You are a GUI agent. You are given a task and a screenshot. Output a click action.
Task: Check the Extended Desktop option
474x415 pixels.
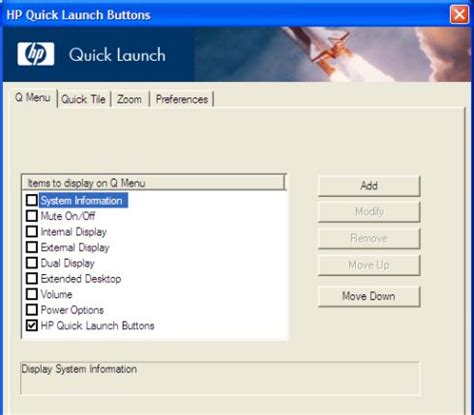tap(32, 278)
